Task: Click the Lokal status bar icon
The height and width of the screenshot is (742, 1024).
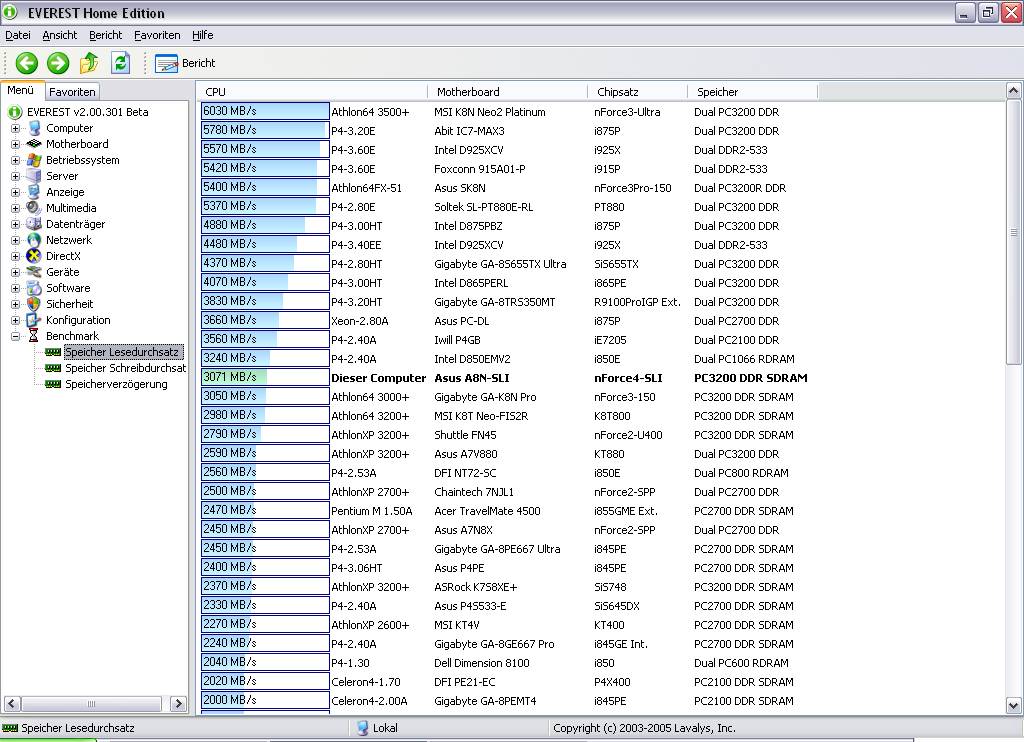Action: [x=362, y=728]
